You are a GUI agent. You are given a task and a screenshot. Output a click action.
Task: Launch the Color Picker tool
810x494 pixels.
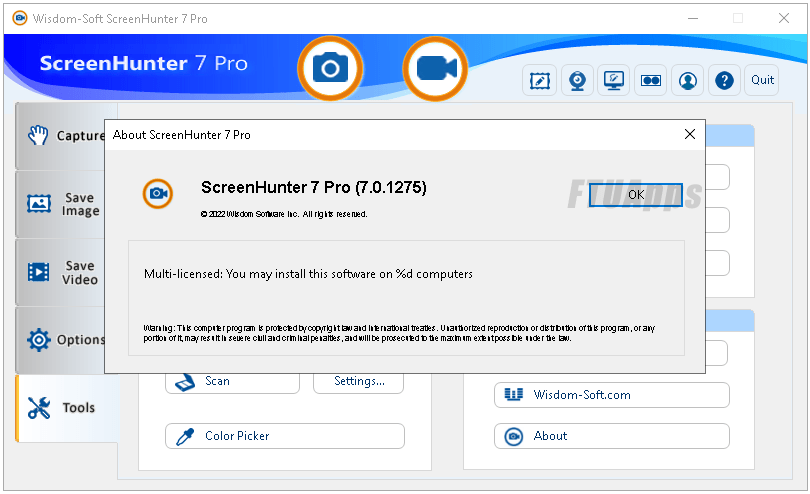pos(285,436)
